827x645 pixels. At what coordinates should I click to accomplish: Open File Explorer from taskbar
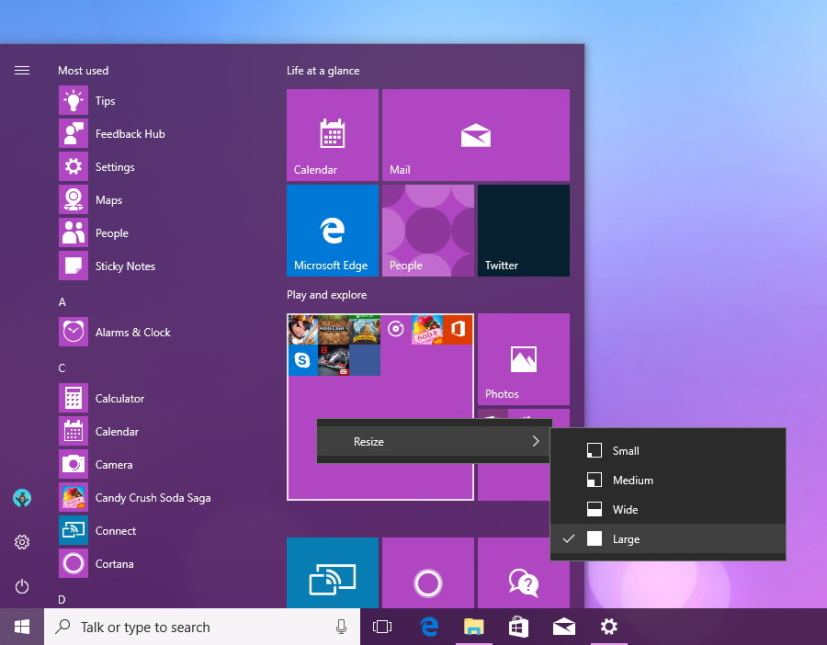coord(474,627)
